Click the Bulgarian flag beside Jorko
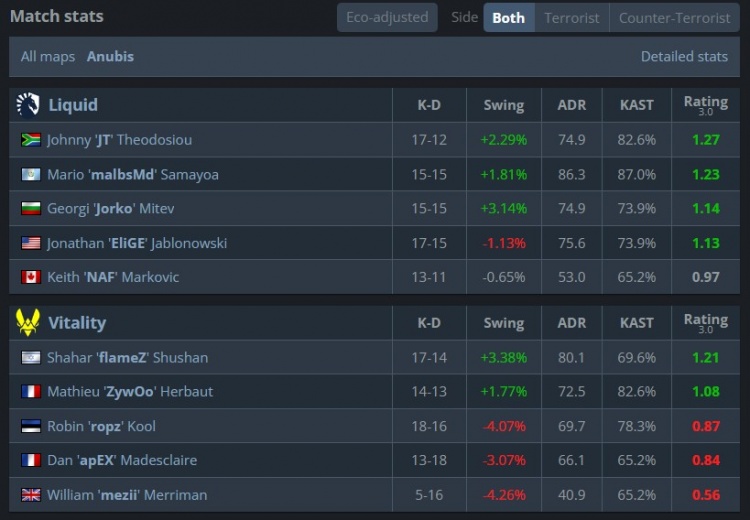The width and height of the screenshot is (750, 520). point(31,209)
